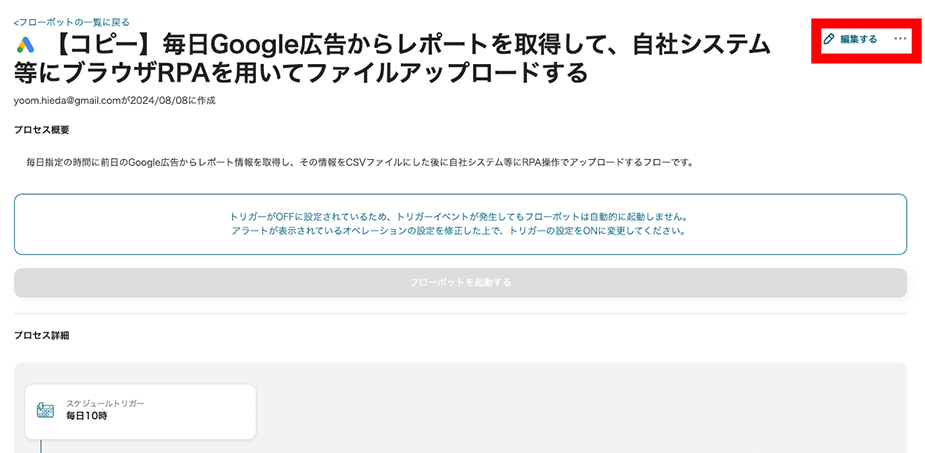Click the process overview description text

click(359, 162)
